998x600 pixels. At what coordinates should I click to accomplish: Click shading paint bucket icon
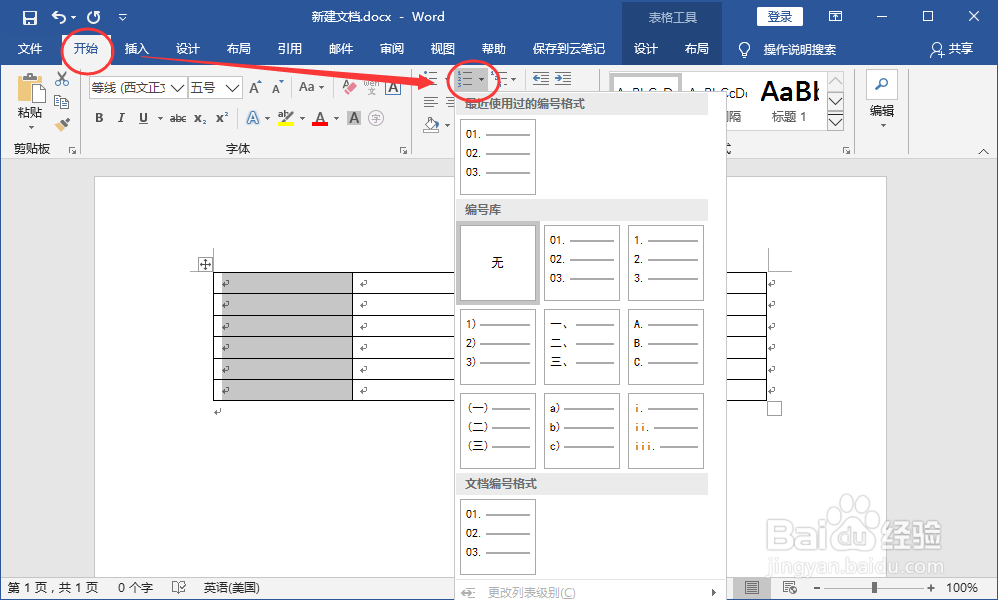pos(432,125)
